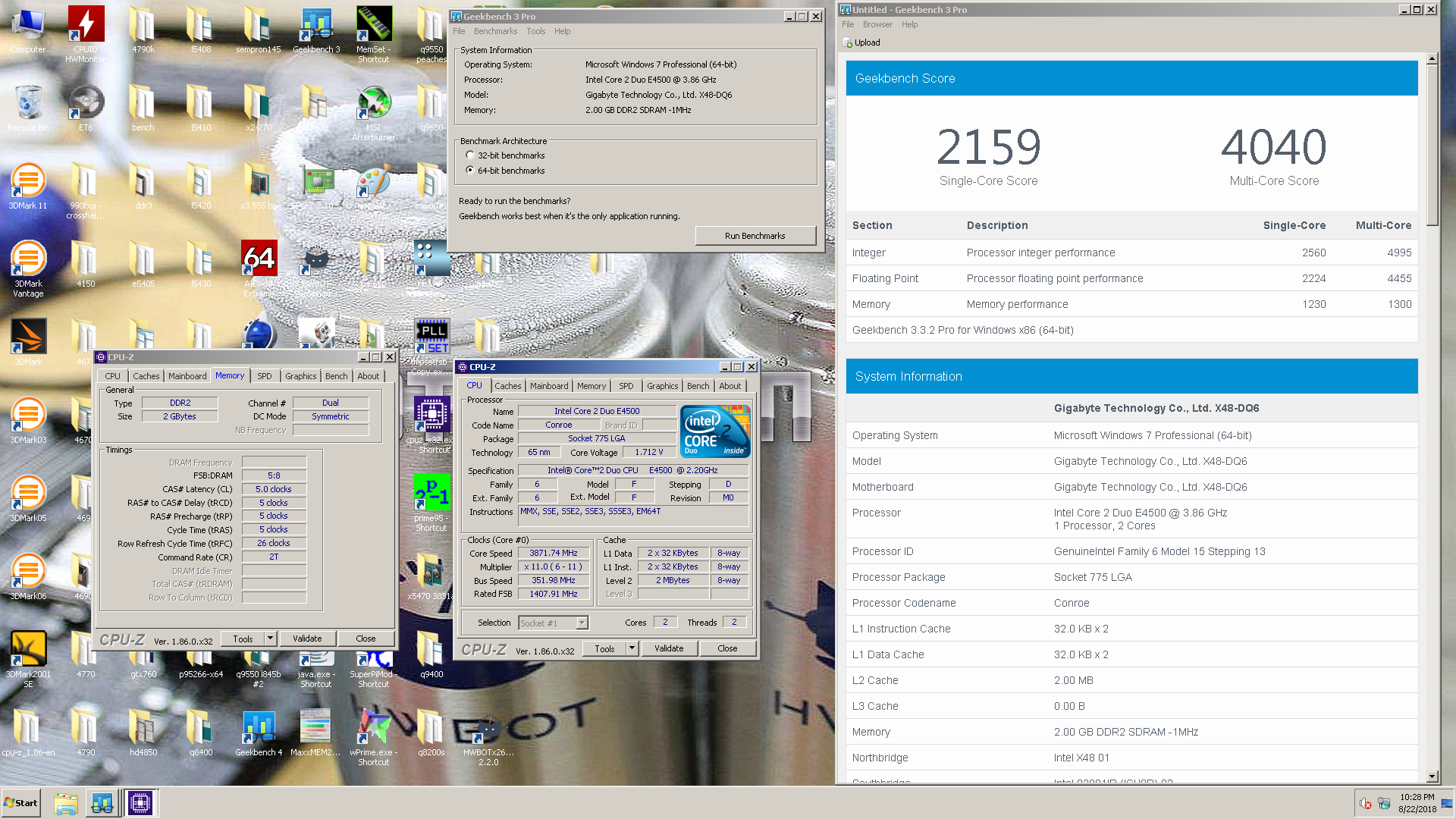Open the ET6 desktop icon
Viewport: 1456px width, 819px height.
(86, 108)
